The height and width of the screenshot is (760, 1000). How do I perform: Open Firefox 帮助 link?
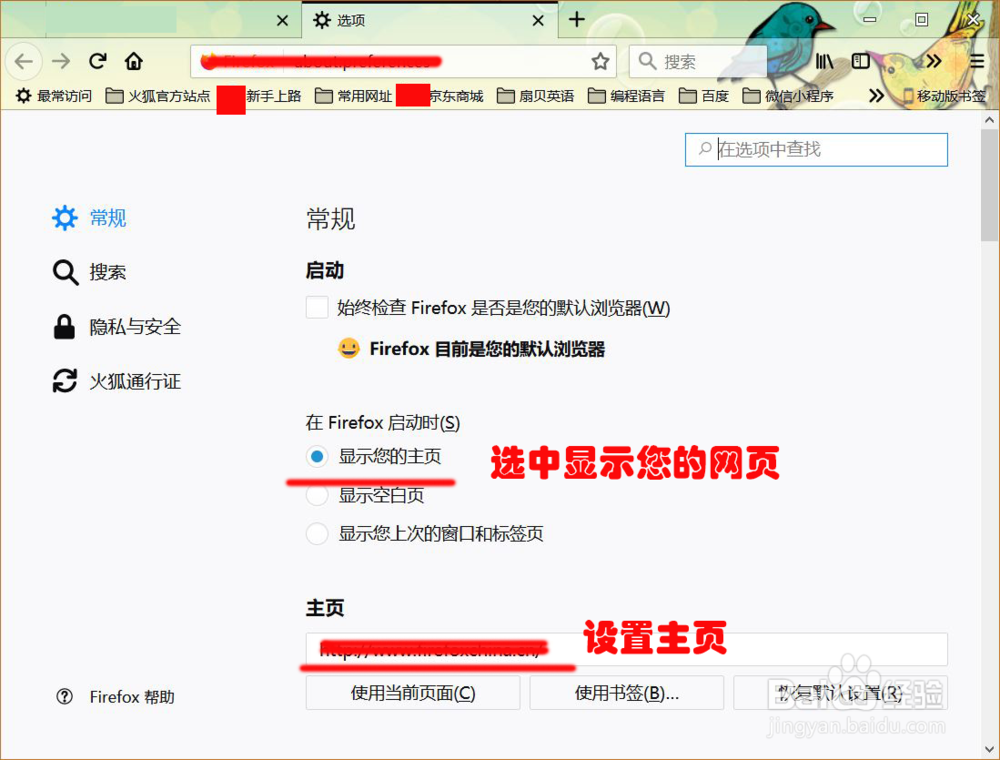tap(132, 697)
